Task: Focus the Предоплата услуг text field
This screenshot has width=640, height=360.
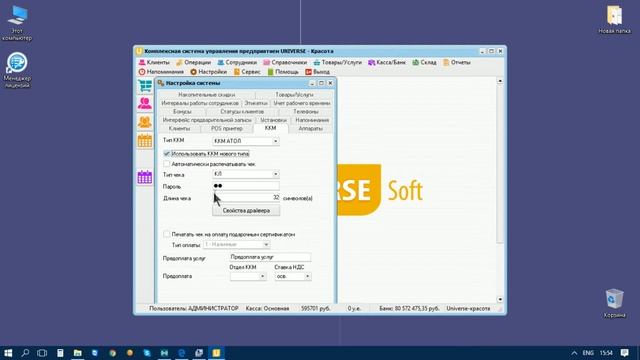Action: (270, 257)
